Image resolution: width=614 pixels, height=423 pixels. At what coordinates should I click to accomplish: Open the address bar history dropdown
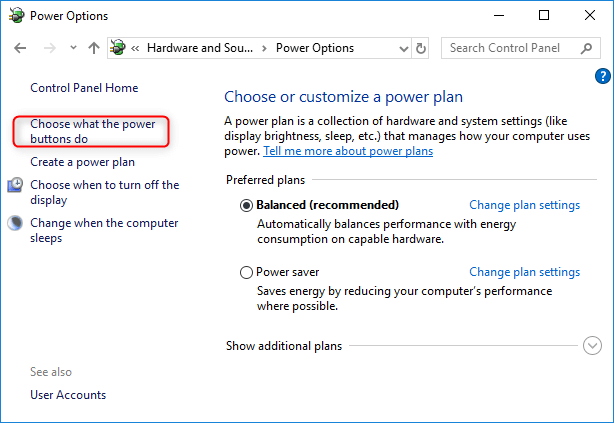tap(402, 48)
